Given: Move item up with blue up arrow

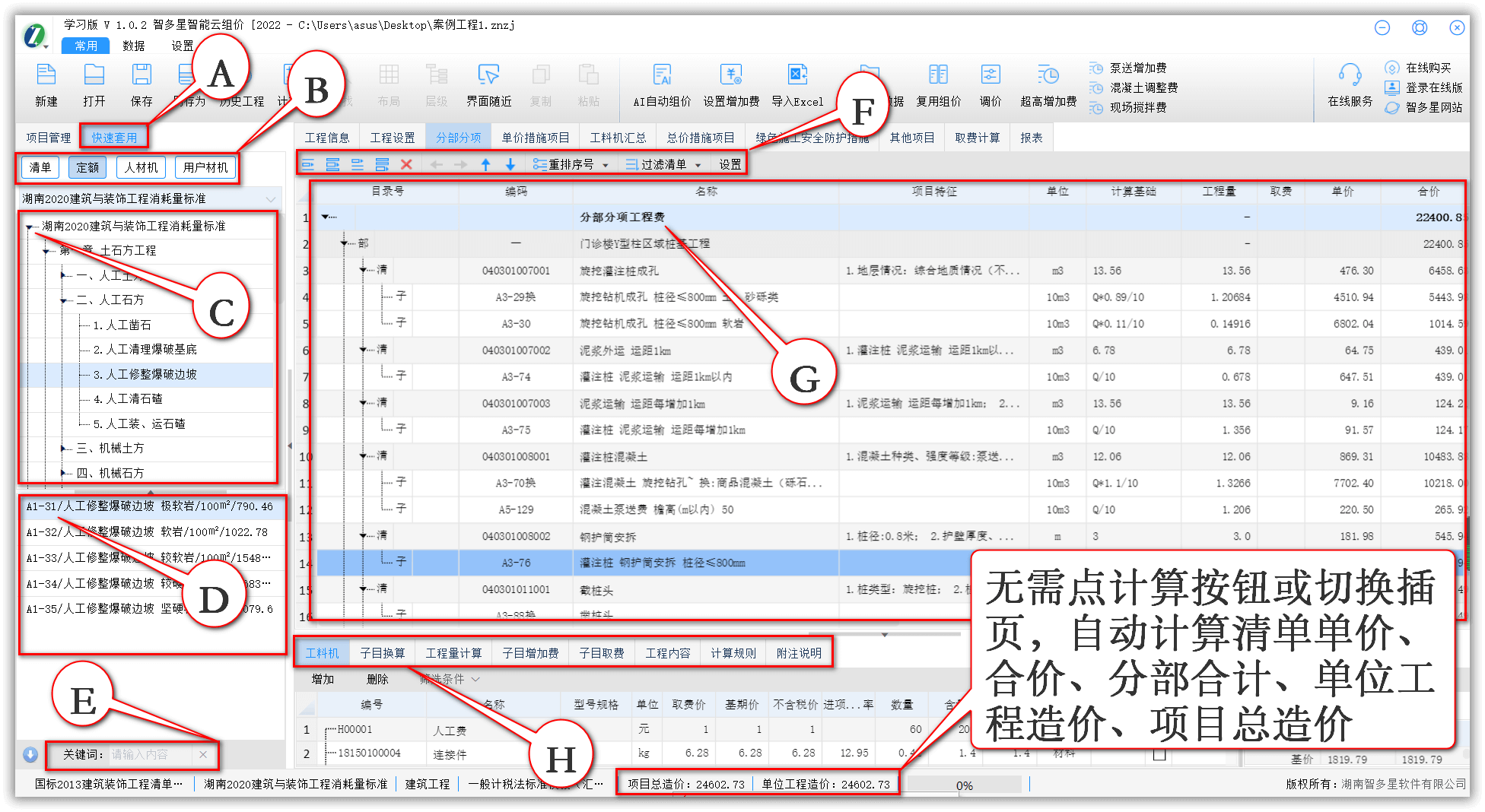Looking at the screenshot, I should coord(485,163).
